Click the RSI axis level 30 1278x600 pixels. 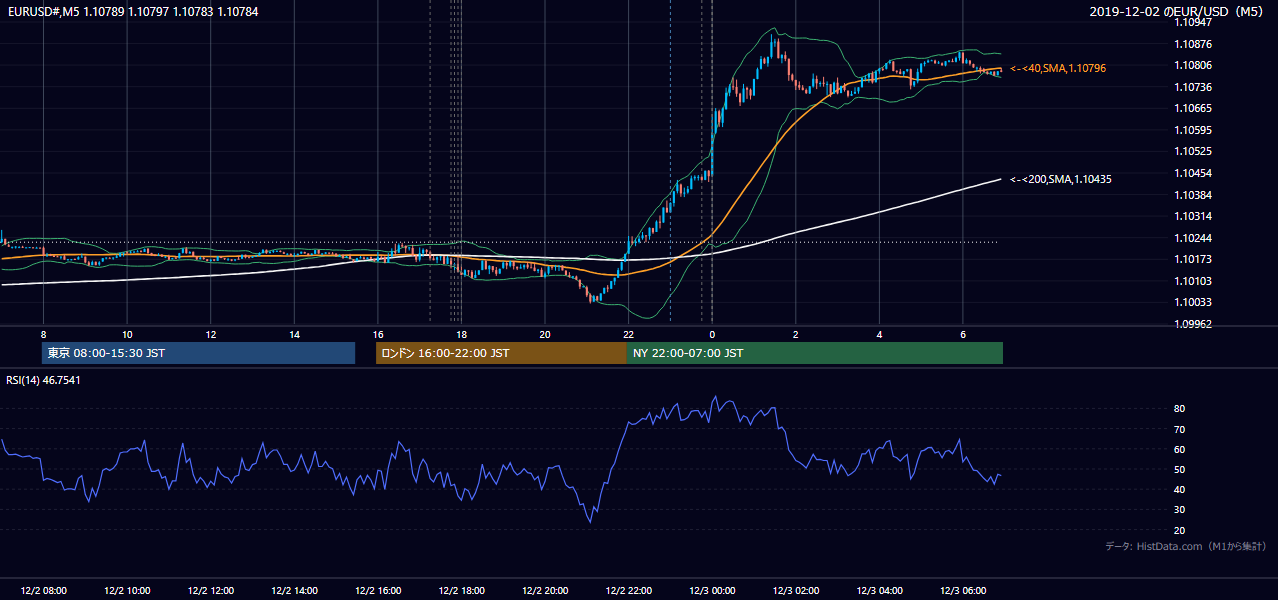pos(1180,510)
